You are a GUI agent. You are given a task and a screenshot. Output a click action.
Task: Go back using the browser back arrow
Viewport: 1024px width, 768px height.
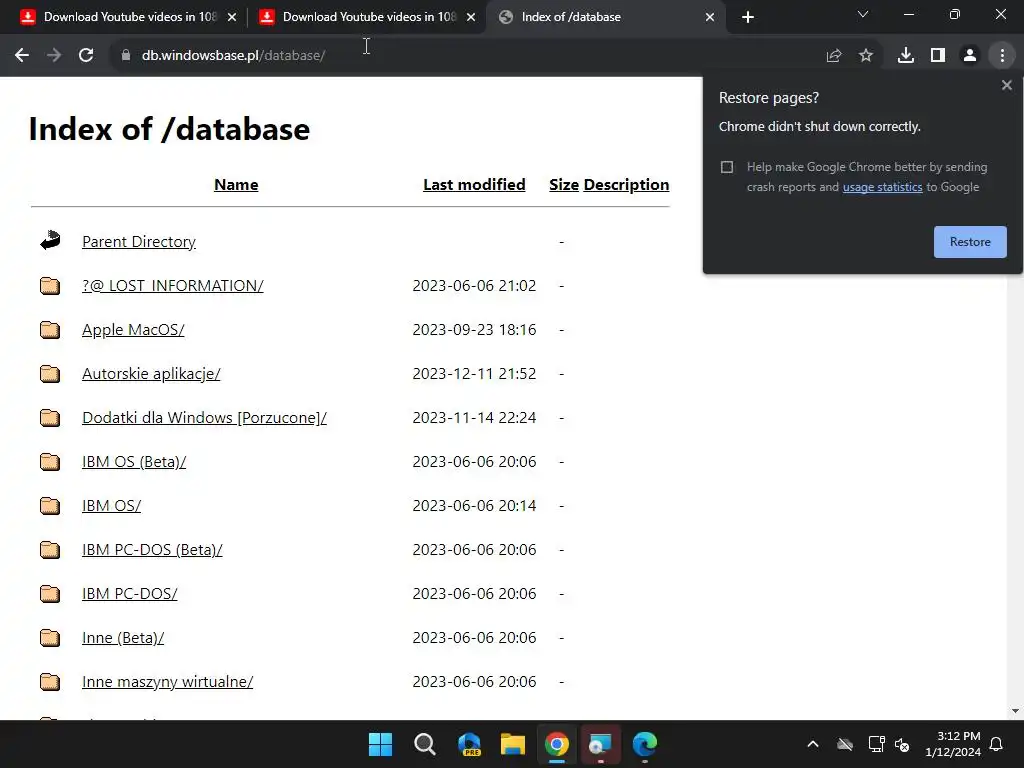click(22, 56)
